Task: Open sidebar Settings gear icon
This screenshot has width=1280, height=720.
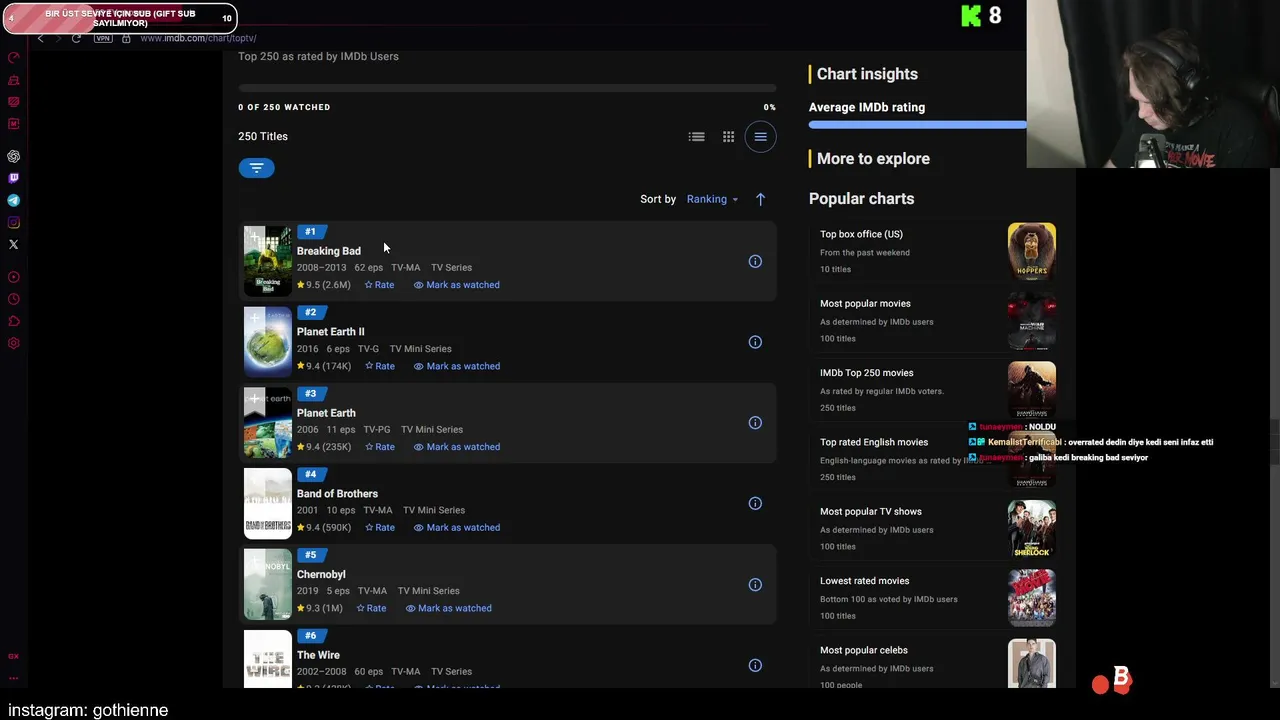Action: (x=14, y=343)
